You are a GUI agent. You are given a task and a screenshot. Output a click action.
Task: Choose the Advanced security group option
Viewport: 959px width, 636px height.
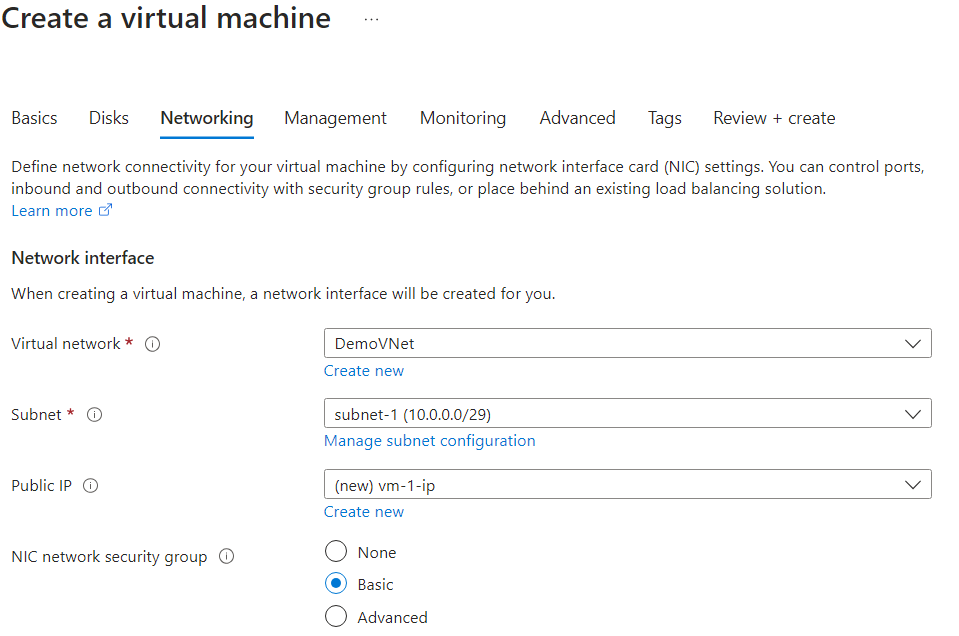[x=335, y=616]
